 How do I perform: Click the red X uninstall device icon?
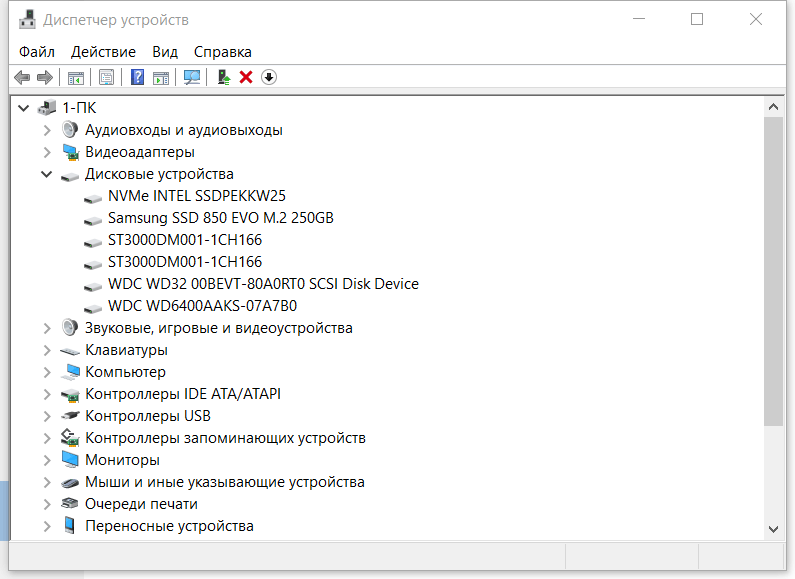tap(246, 78)
